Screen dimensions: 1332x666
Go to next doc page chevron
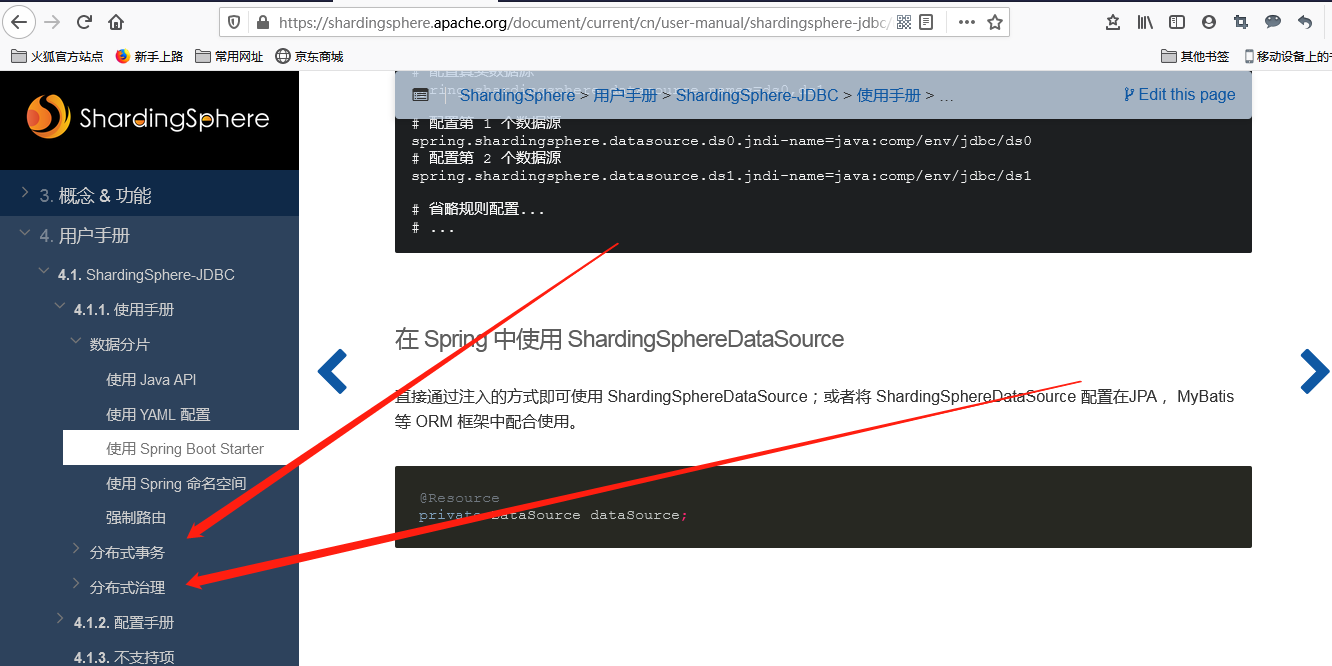coord(1314,371)
